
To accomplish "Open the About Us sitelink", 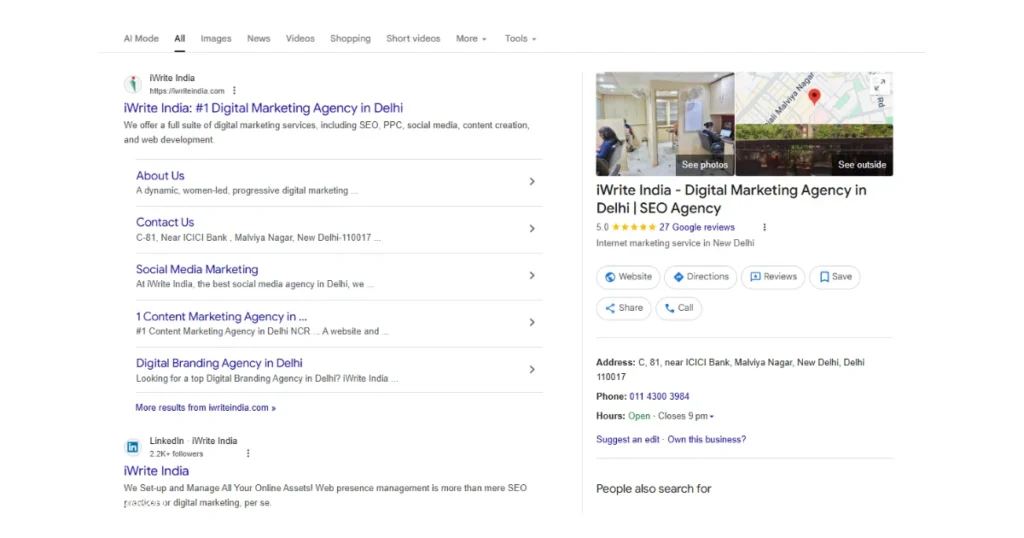I will [x=160, y=176].
